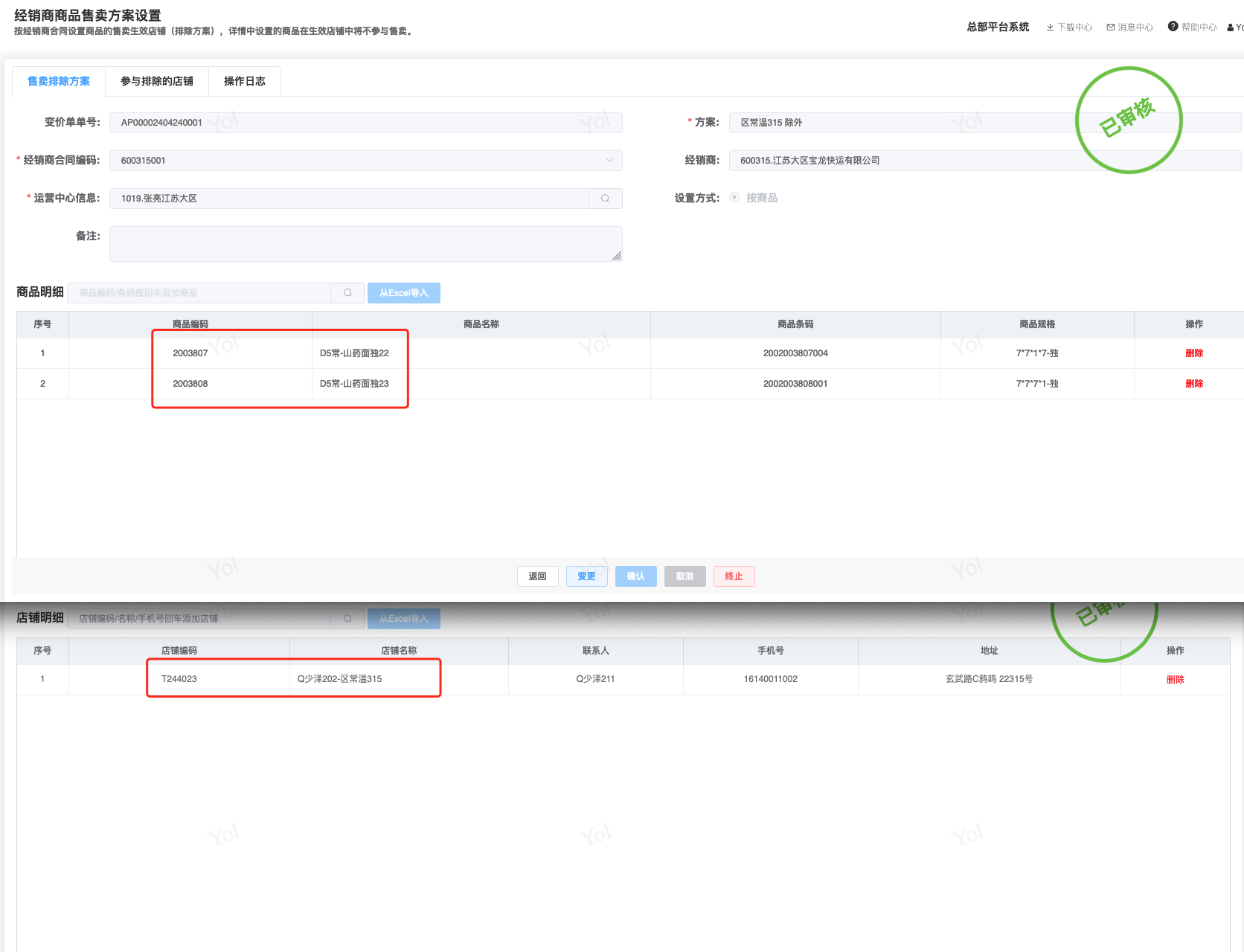Delete store row T244023
This screenshot has height=952, width=1244.
point(1176,680)
